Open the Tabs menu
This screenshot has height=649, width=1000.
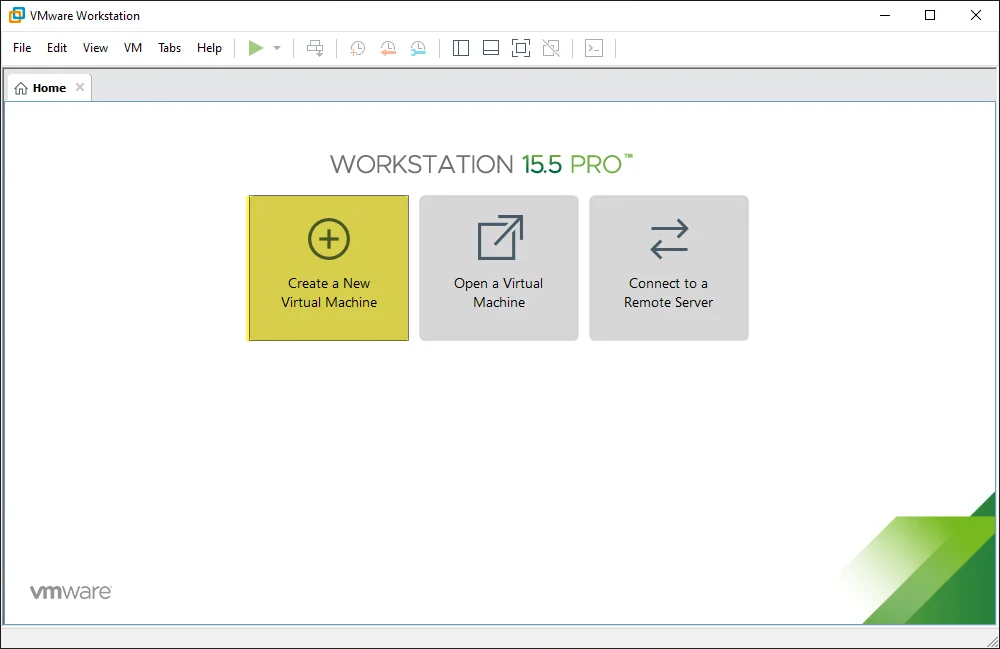click(170, 48)
